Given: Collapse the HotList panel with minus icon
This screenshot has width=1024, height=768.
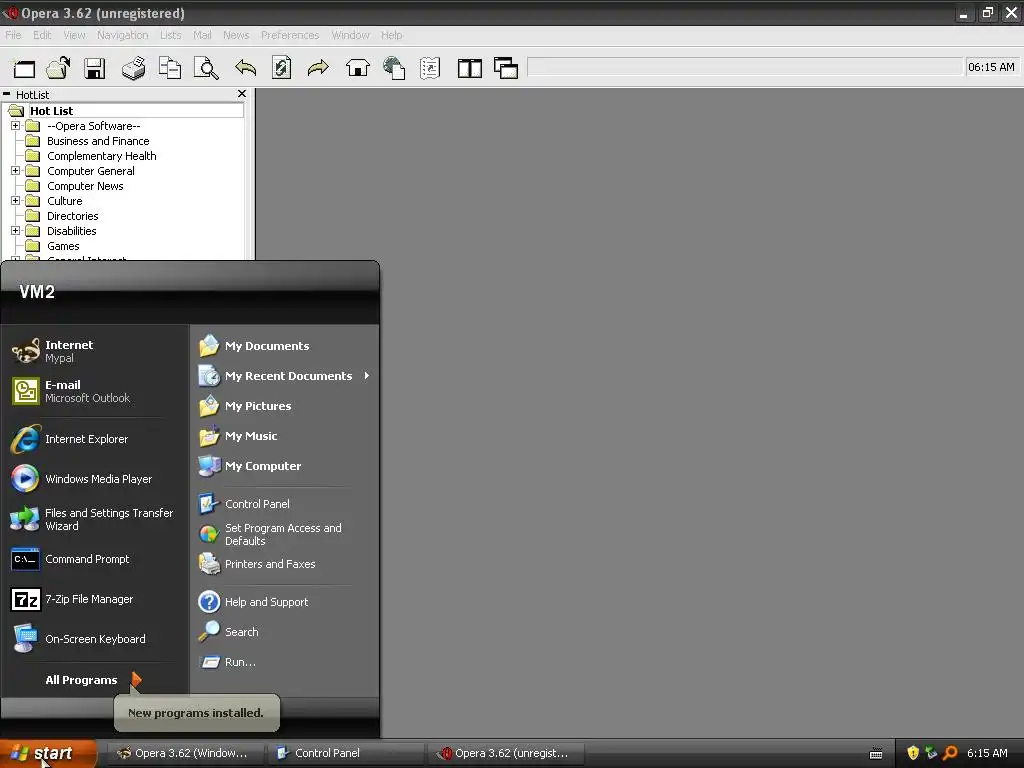Looking at the screenshot, I should coord(7,94).
